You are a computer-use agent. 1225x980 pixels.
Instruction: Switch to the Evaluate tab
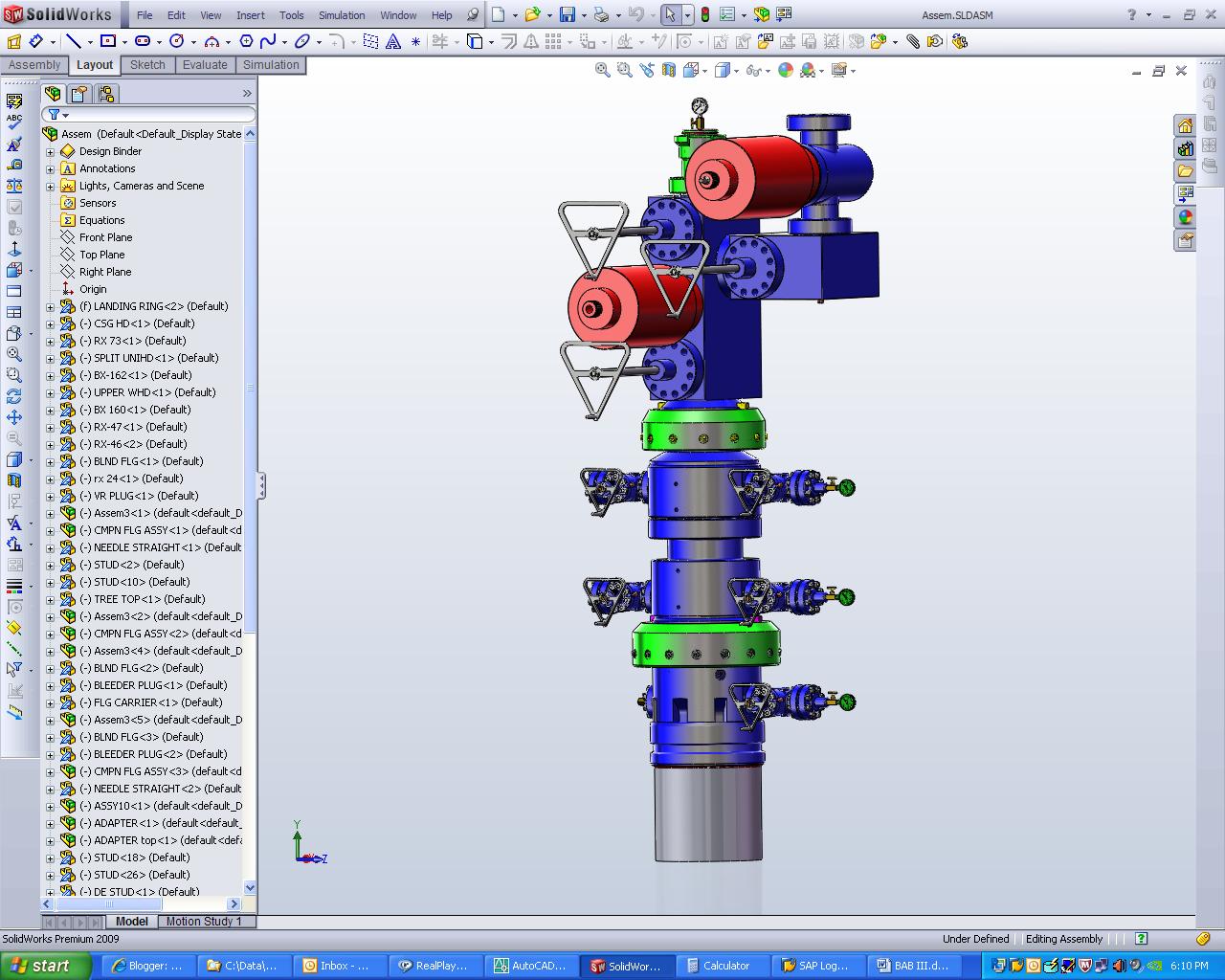[x=205, y=65]
